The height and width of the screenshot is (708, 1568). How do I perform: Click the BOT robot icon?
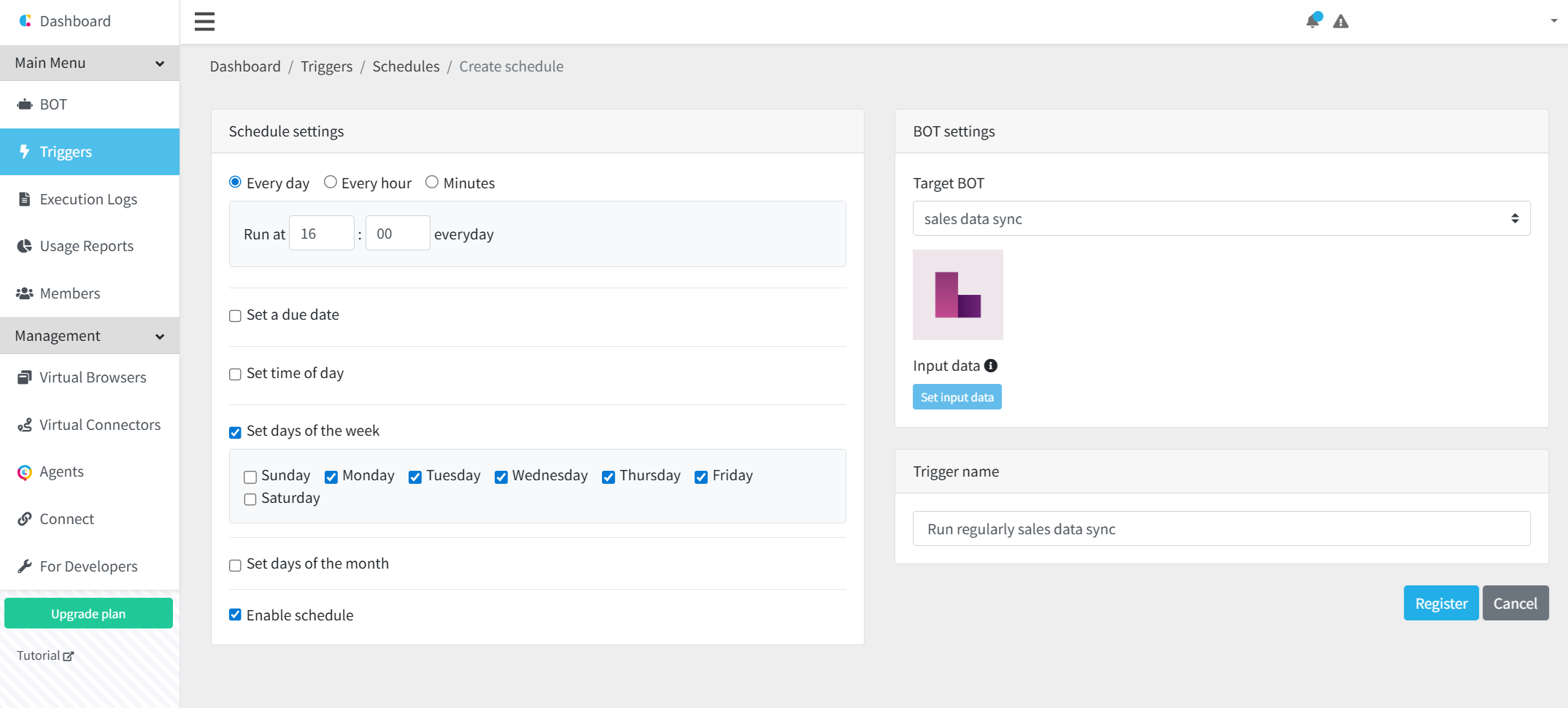(x=25, y=104)
